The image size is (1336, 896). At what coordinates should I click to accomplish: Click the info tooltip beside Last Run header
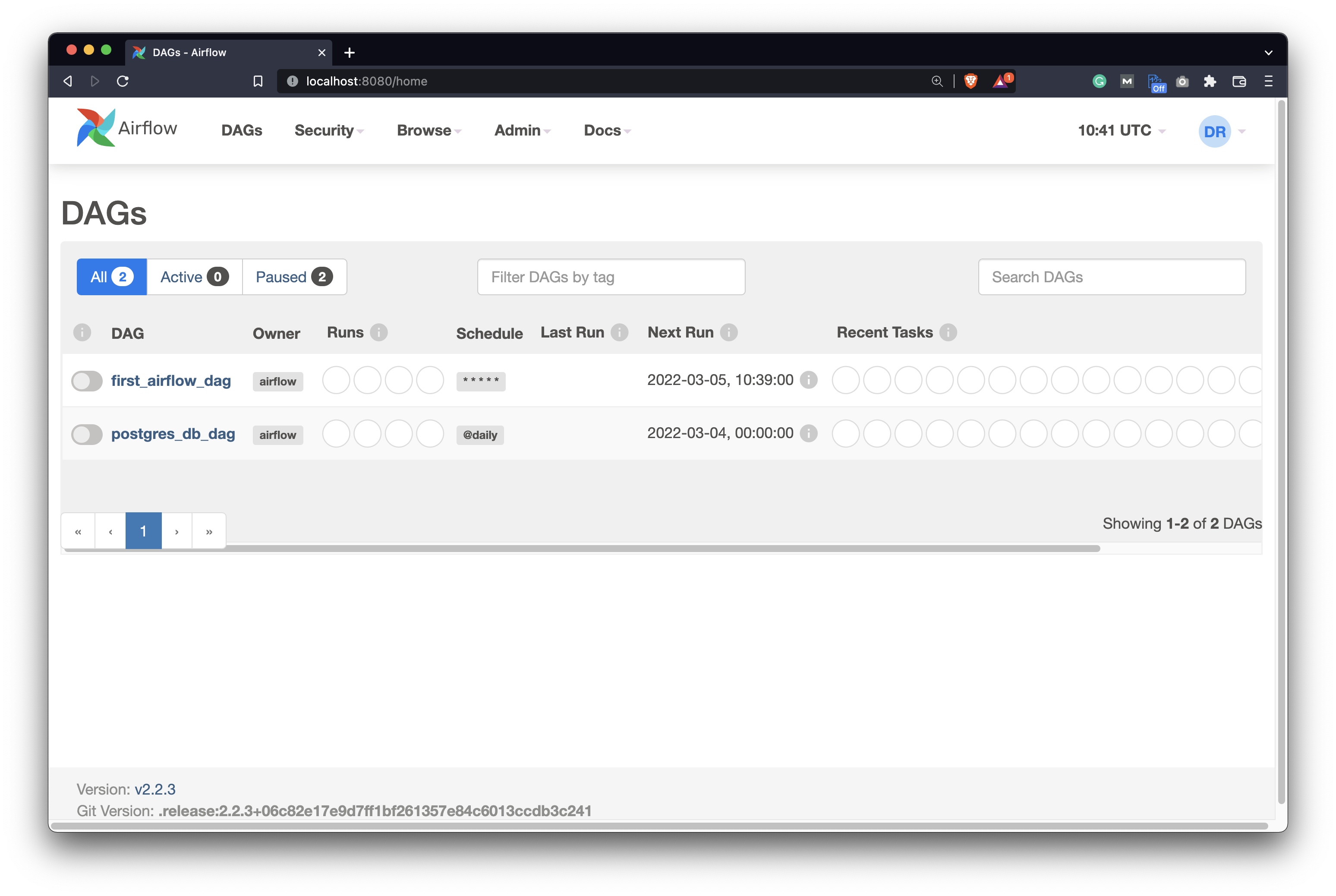coord(620,332)
